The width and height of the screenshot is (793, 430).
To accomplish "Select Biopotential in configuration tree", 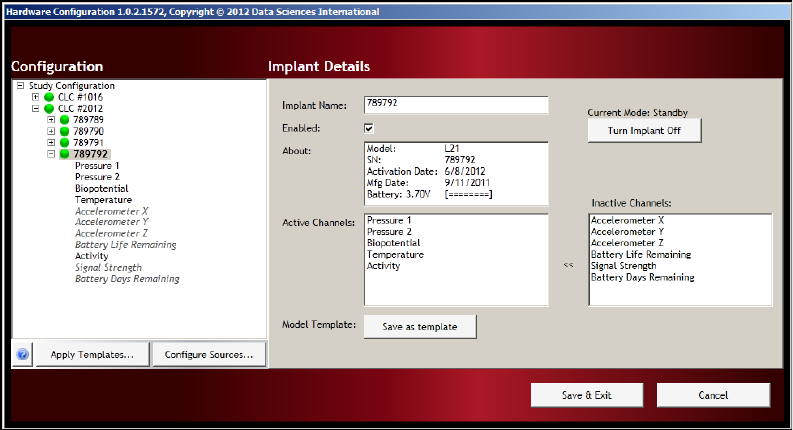I will point(102,188).
